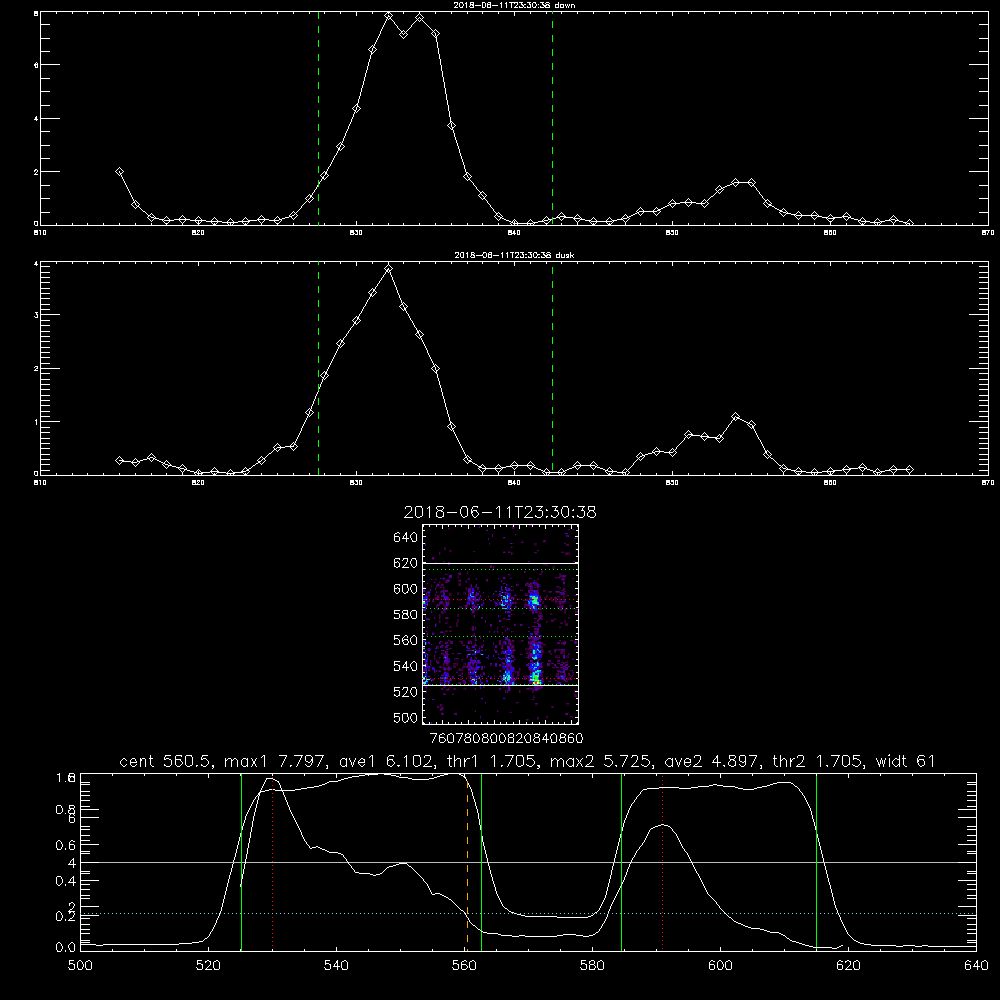The image size is (1000, 1000).
Task: Click the x-axis label 850 under dusk plot
Action: click(672, 483)
